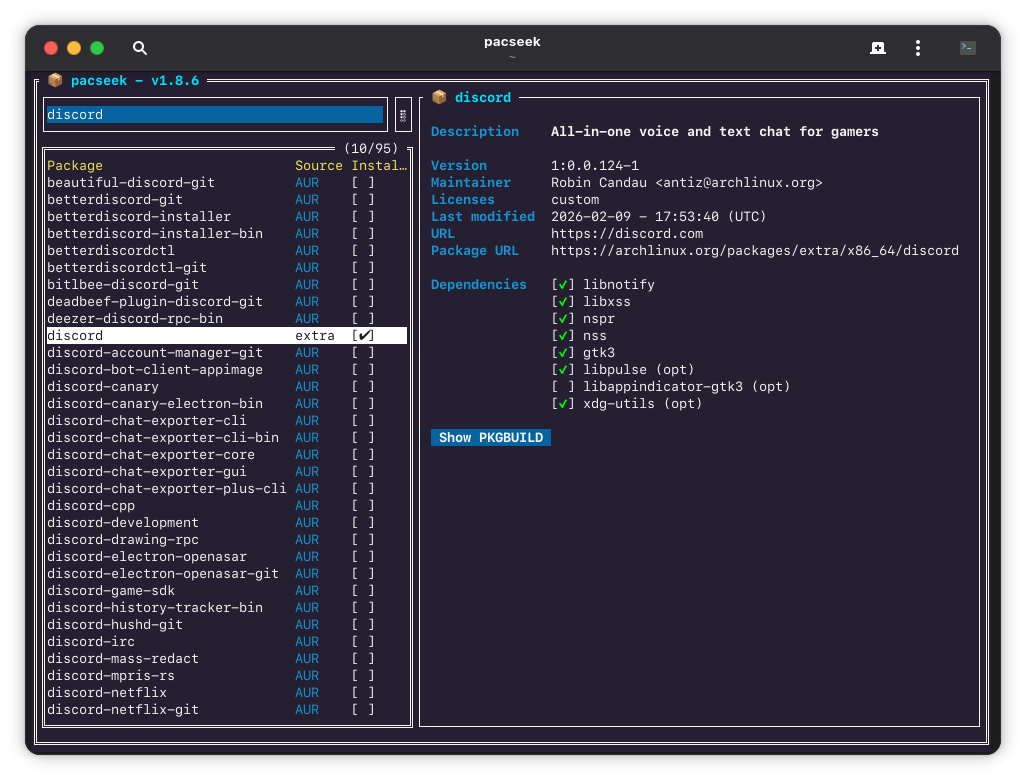Screen dimensions: 1026x780
Task: Click the (10/95) result counter
Action: pos(371,149)
